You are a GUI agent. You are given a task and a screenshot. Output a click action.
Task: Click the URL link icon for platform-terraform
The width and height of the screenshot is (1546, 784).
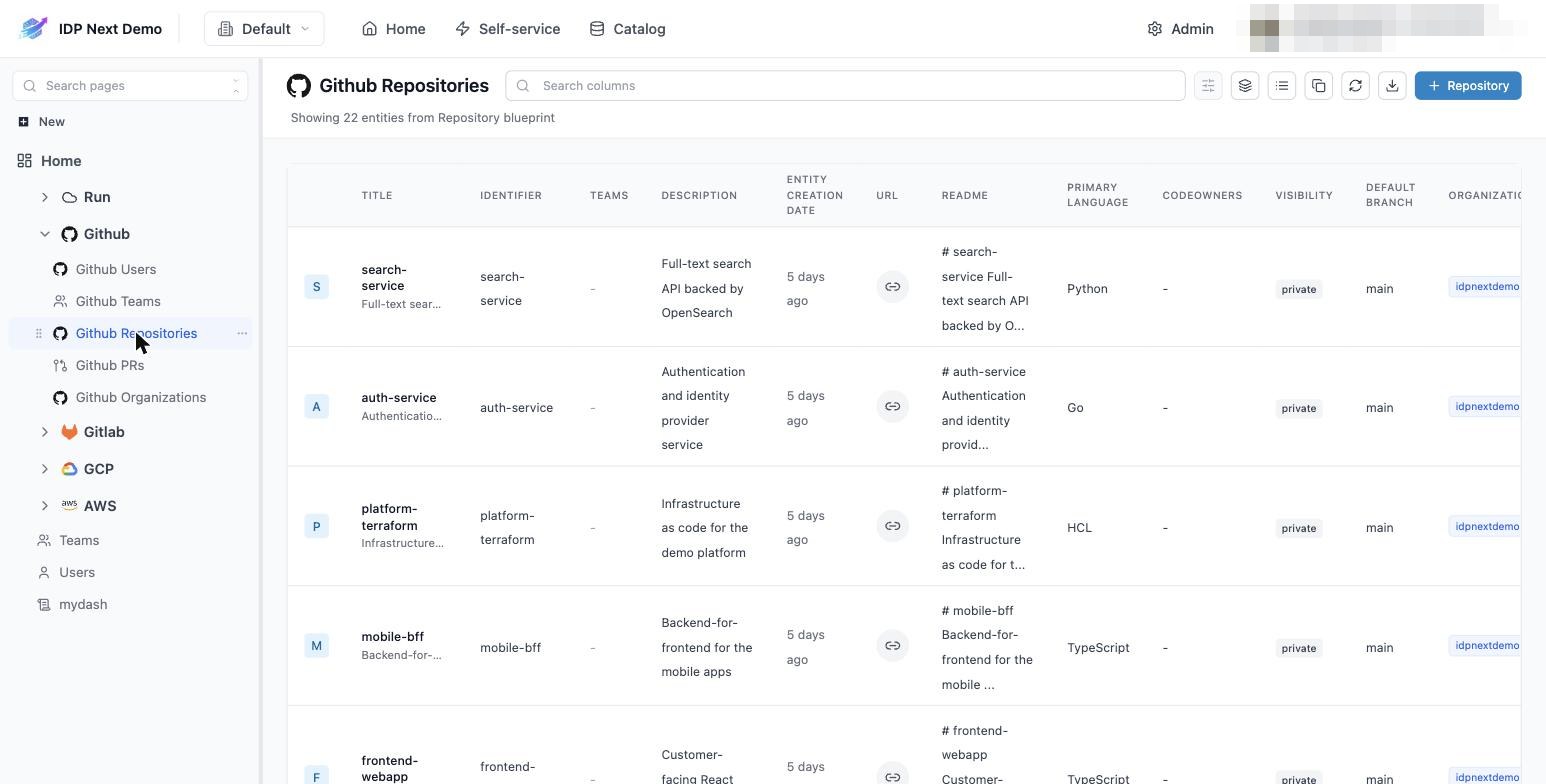892,526
